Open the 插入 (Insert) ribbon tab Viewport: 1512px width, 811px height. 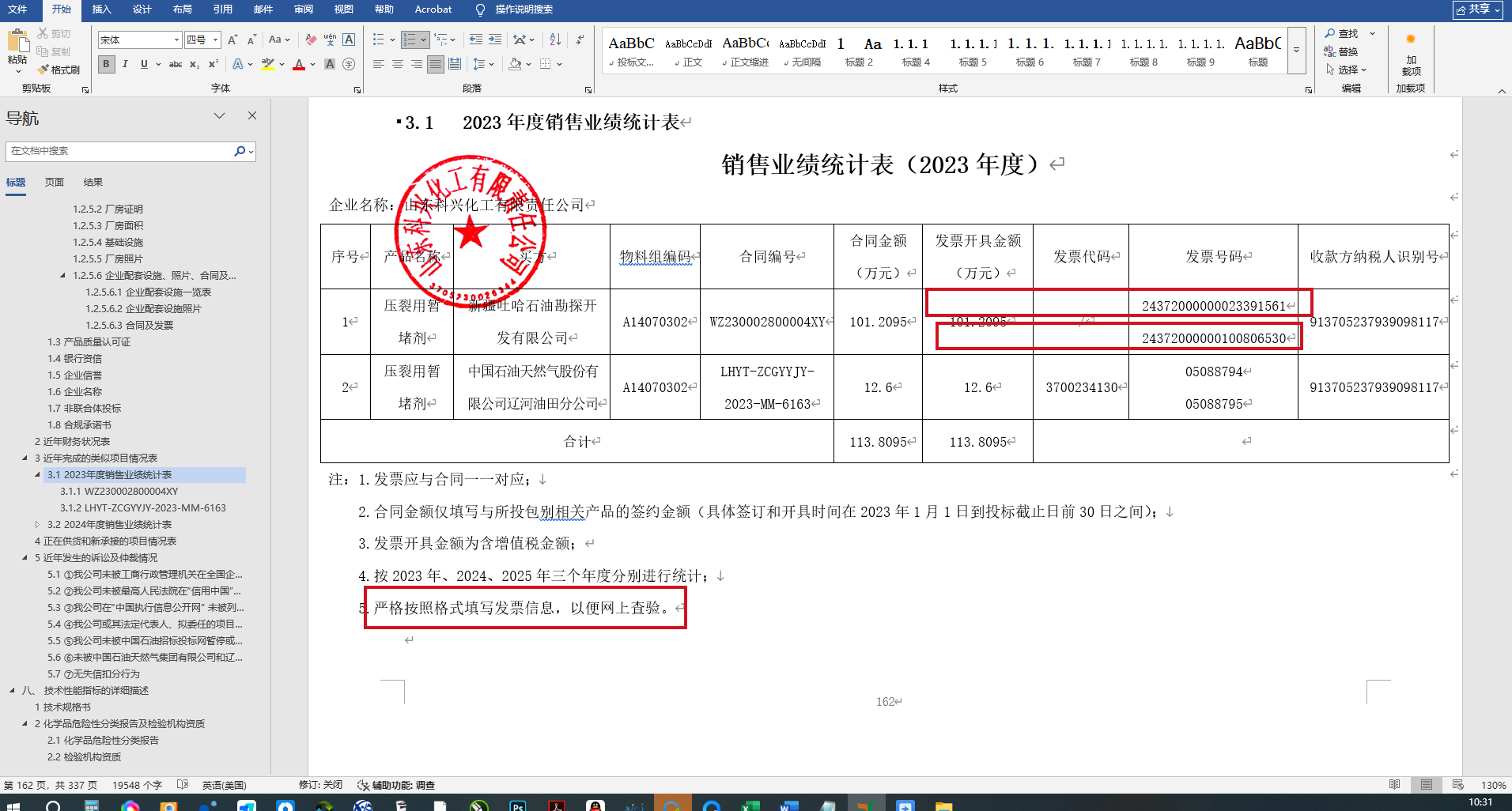click(101, 9)
